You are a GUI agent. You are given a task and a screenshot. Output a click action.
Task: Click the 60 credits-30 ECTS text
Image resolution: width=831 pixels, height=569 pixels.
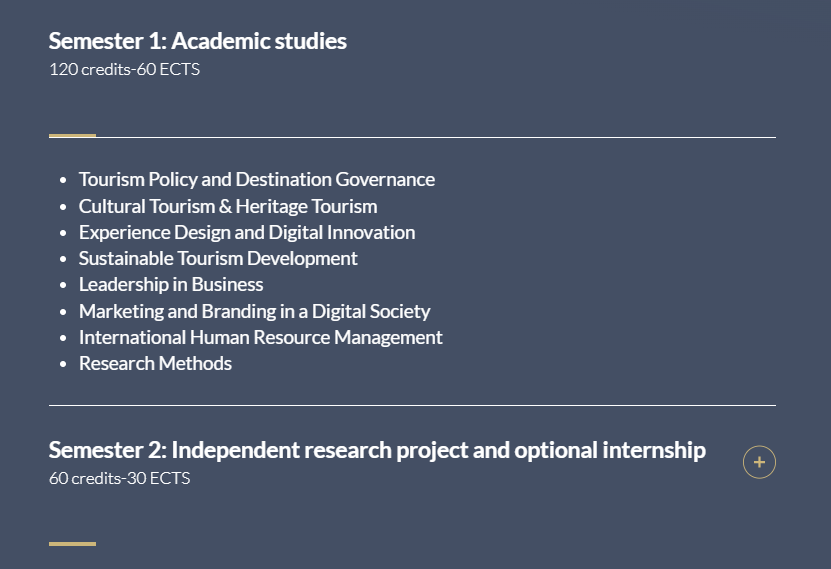tap(119, 478)
